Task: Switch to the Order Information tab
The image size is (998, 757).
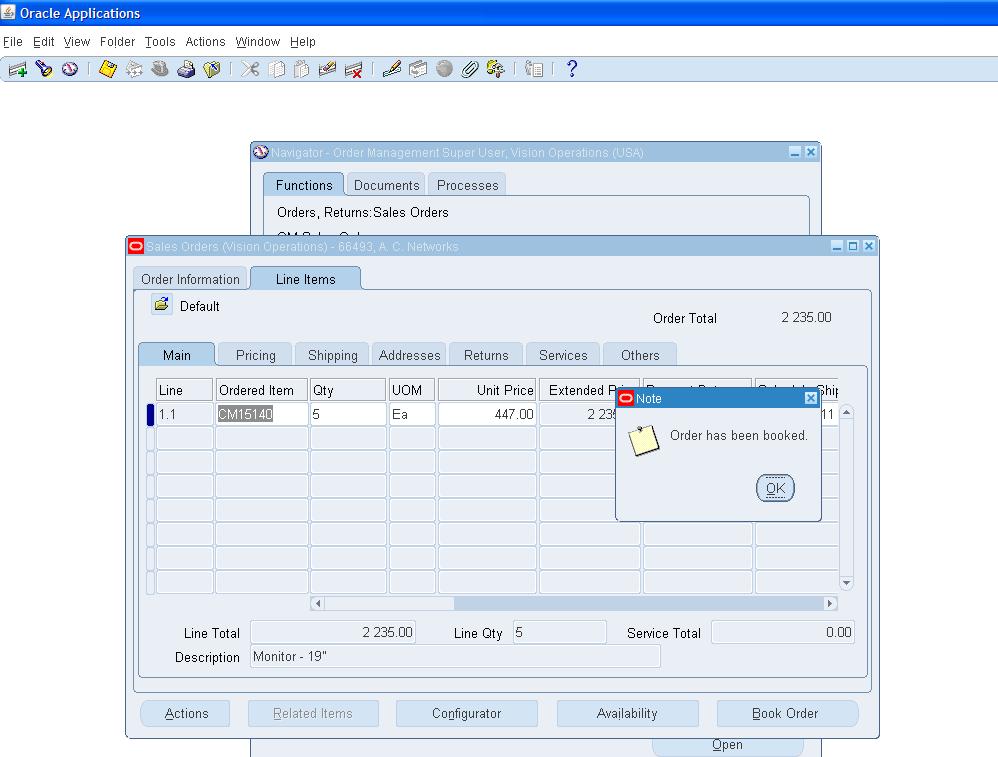Action: click(190, 279)
